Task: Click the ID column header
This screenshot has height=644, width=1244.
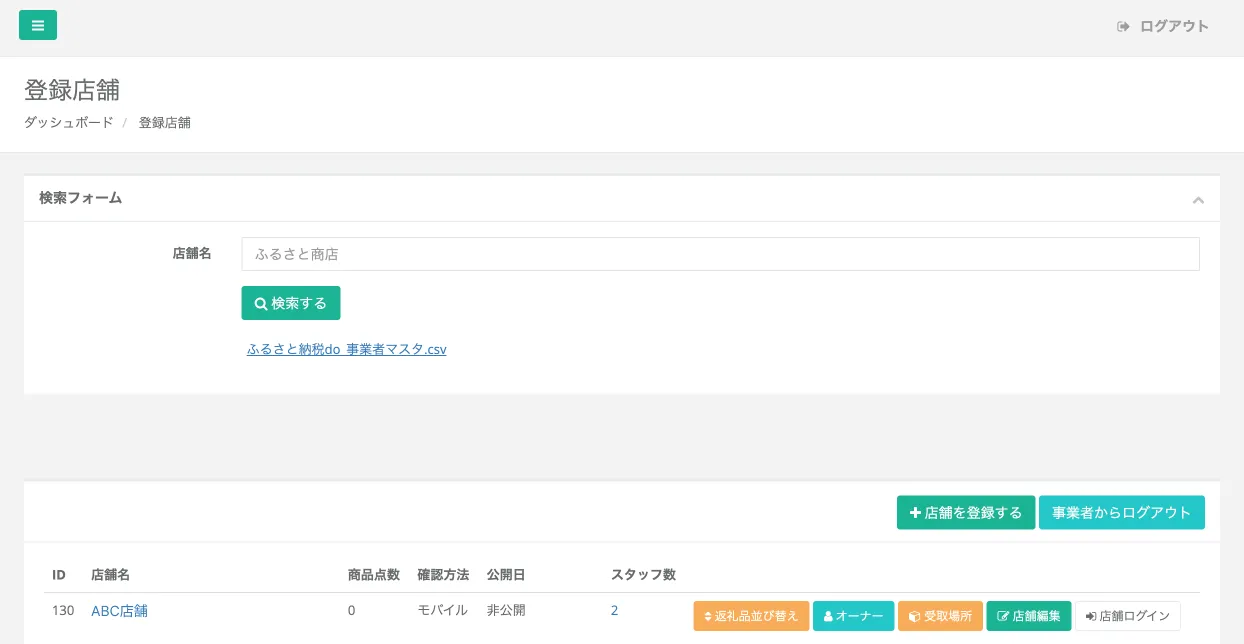Action: (x=59, y=574)
